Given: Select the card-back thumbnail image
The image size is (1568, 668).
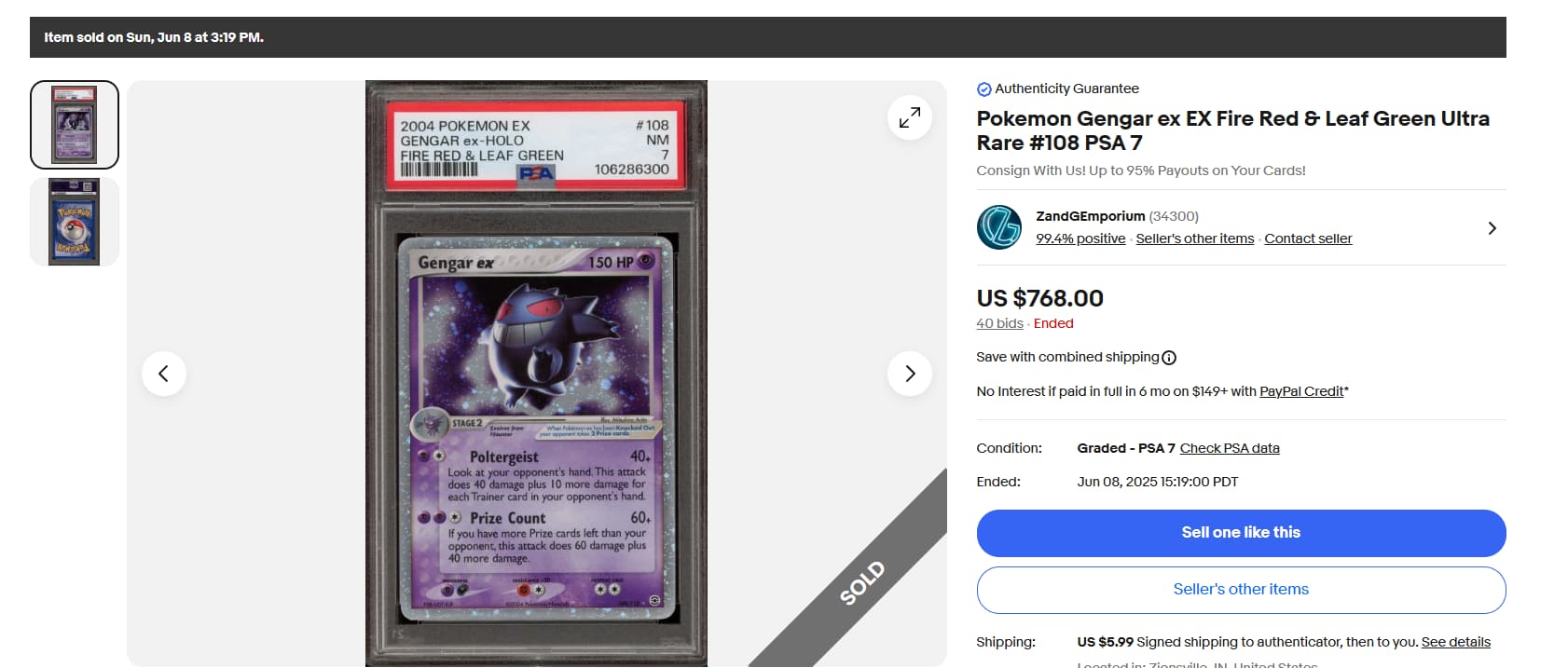Looking at the screenshot, I should tap(75, 222).
